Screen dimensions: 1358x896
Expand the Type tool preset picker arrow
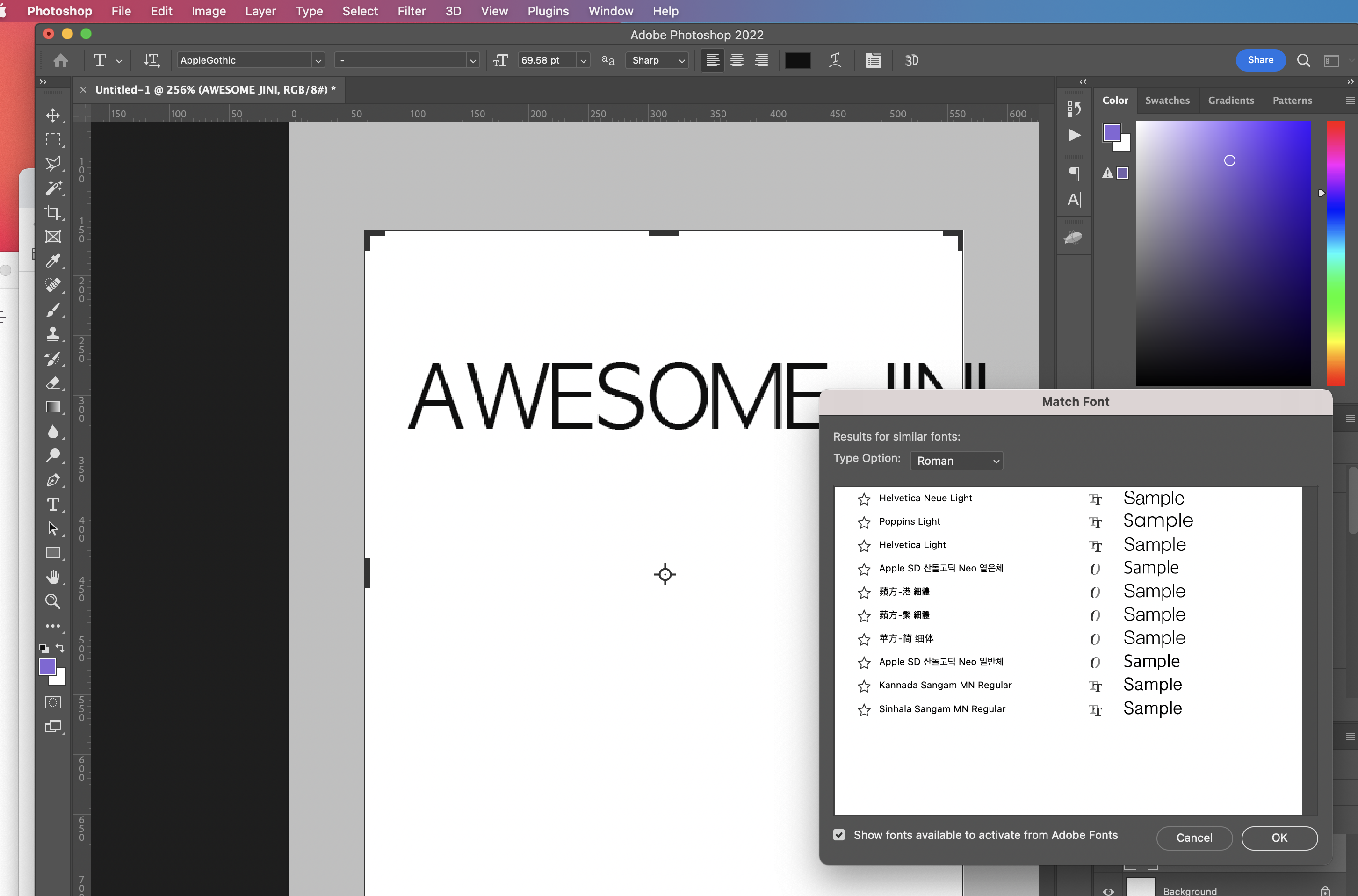pyautogui.click(x=119, y=61)
